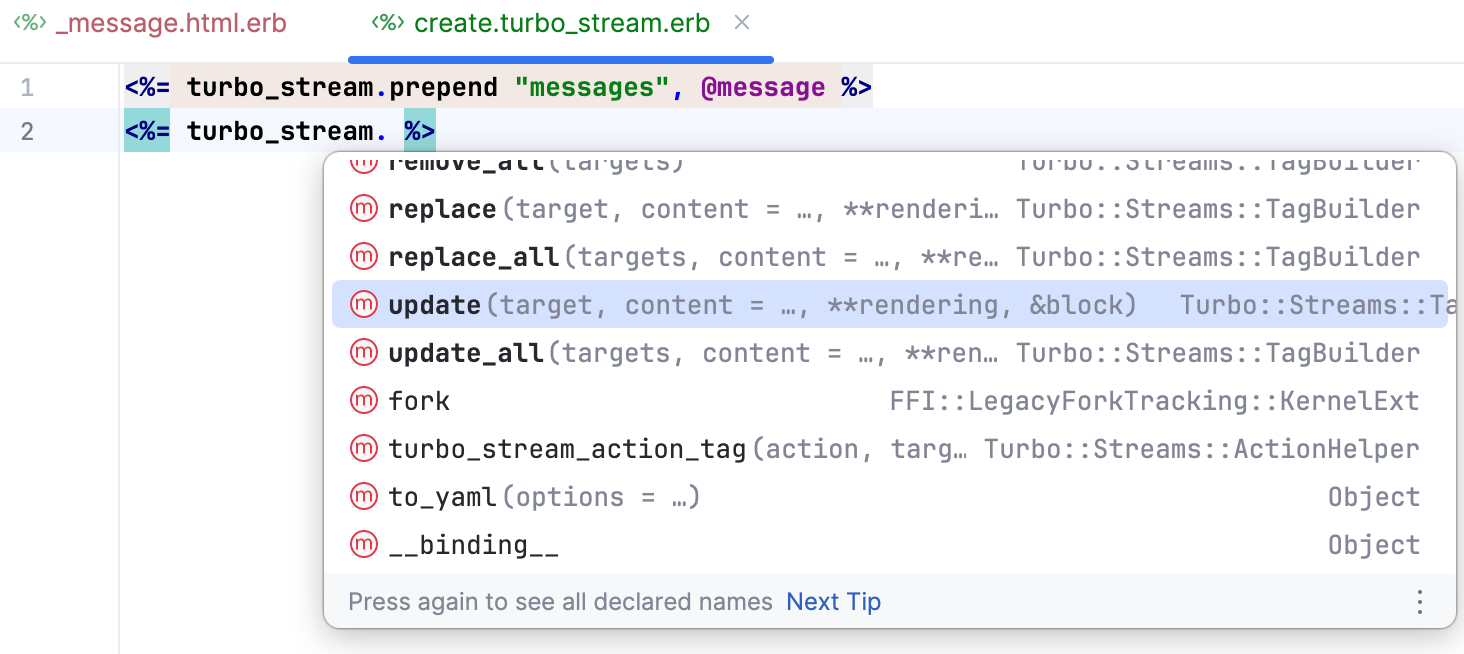
Task: Open the Next Tip link
Action: (x=834, y=602)
